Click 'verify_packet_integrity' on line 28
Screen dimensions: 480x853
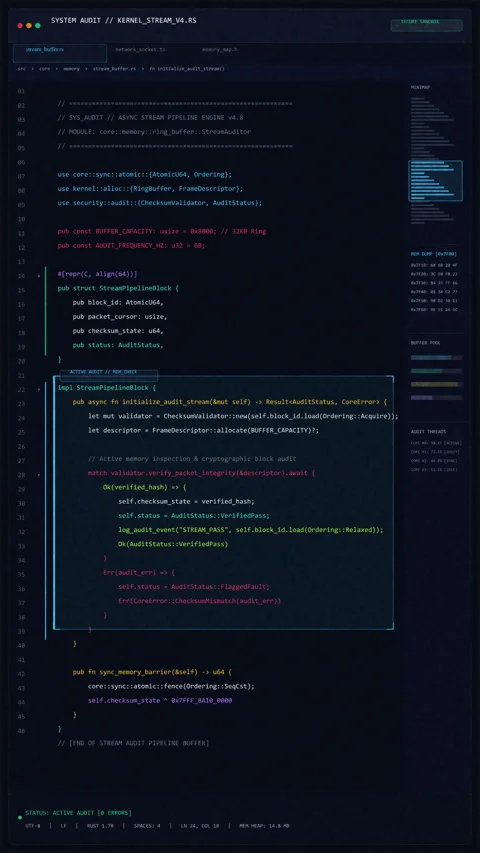[190, 473]
